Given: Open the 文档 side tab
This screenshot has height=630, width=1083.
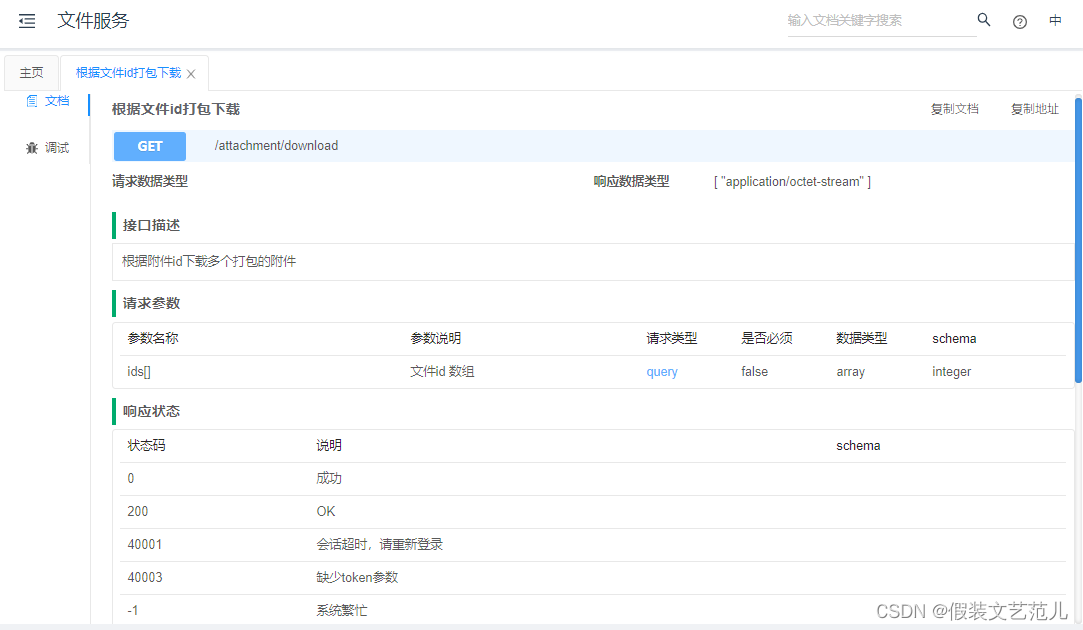Looking at the screenshot, I should [47, 101].
